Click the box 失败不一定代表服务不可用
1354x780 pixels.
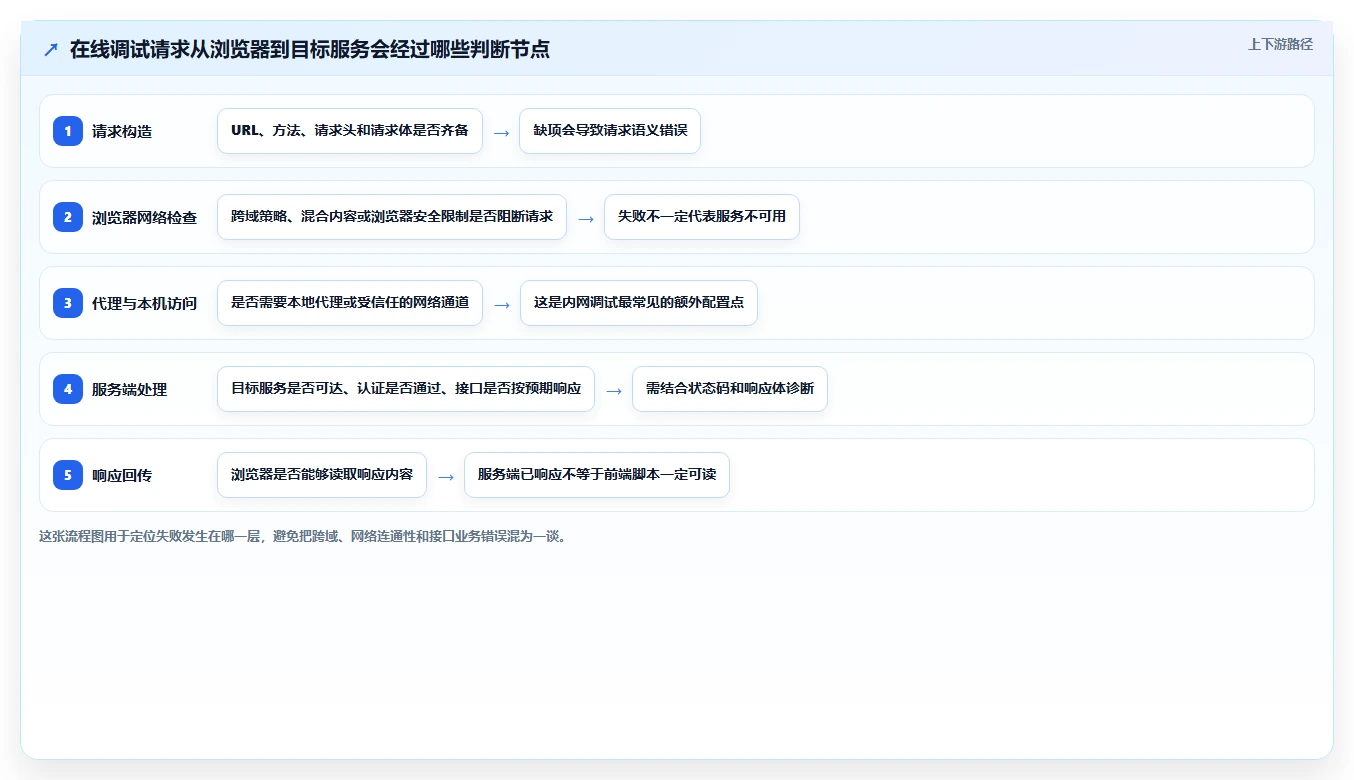tap(702, 217)
